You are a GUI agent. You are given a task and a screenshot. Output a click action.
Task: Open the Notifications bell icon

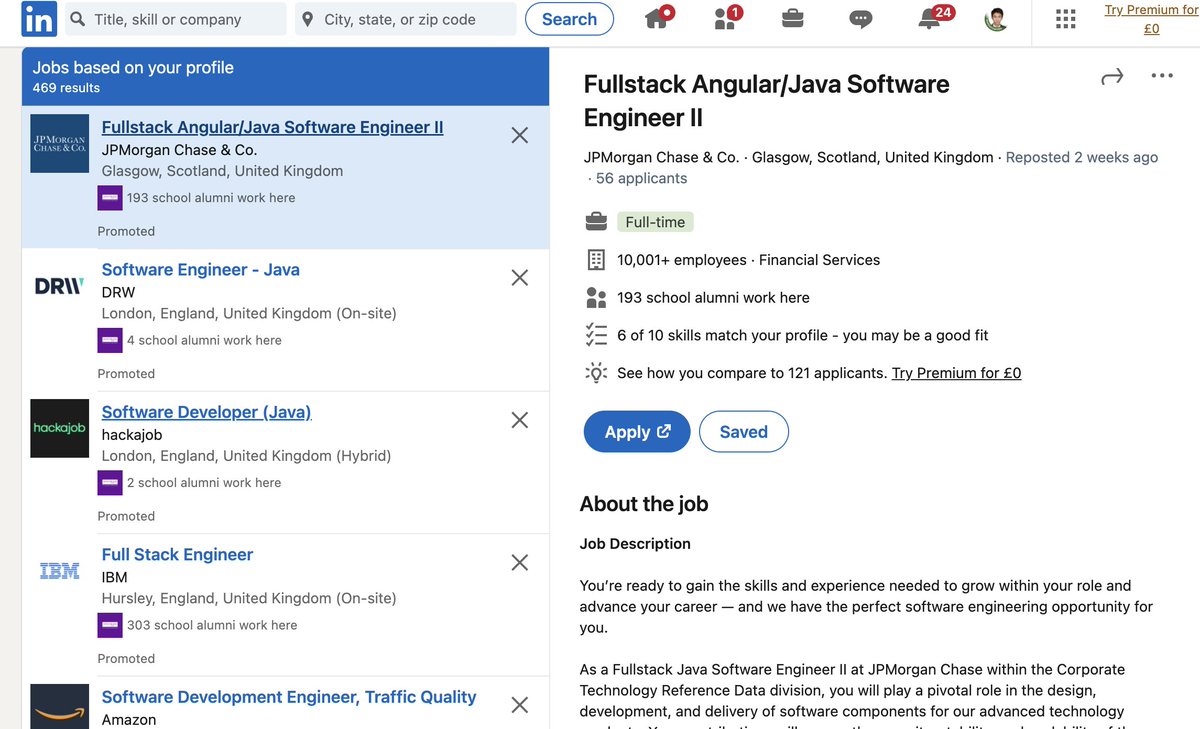[x=931, y=18]
